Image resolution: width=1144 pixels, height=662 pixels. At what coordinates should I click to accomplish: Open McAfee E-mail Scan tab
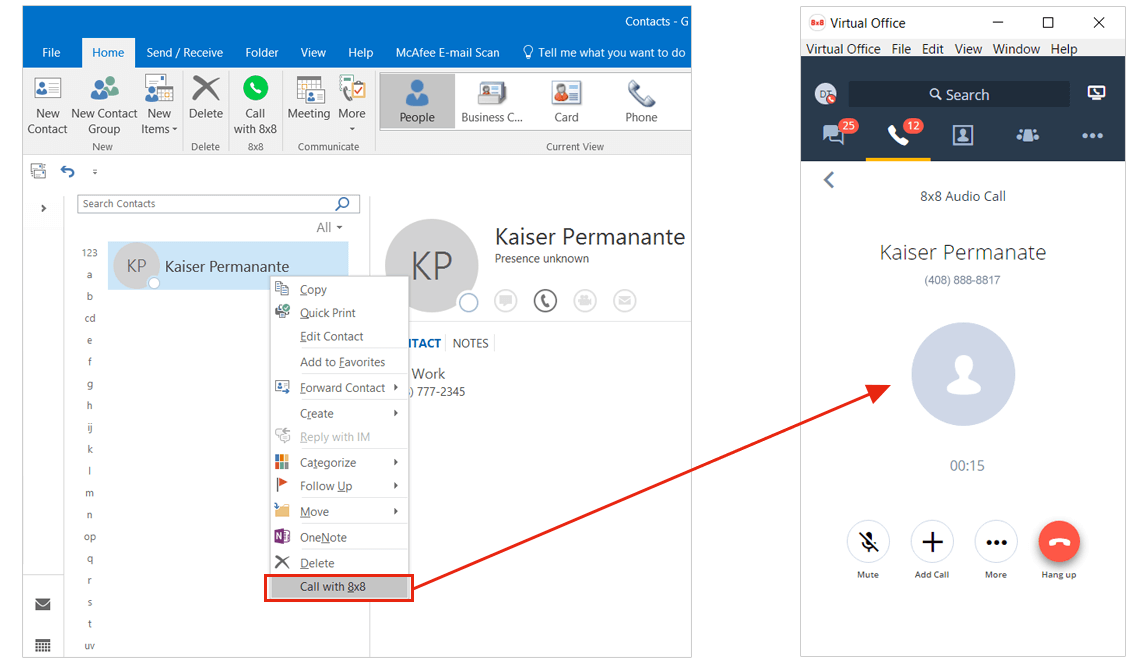(447, 53)
